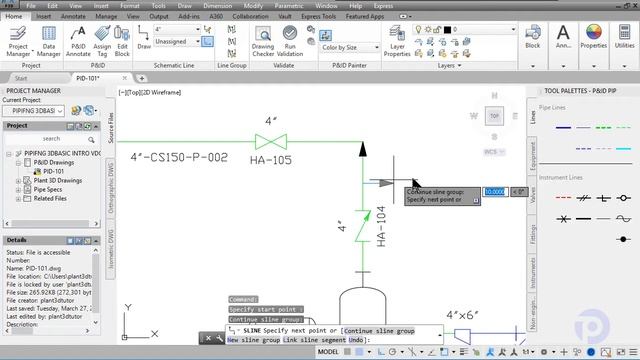Open the PIPIFNG 3DBASI current project dropdown

[33, 111]
